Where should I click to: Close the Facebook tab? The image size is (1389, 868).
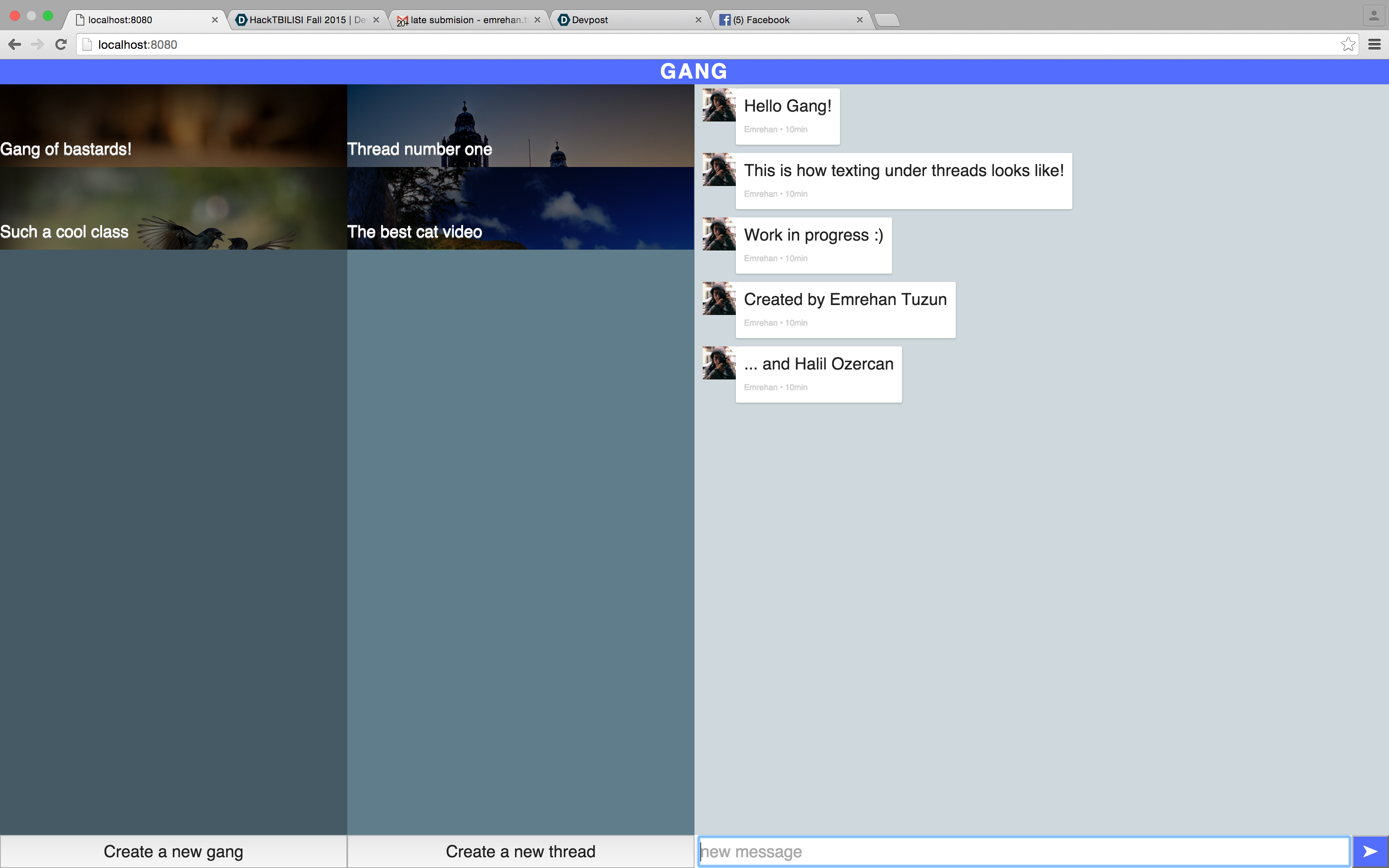tap(859, 20)
